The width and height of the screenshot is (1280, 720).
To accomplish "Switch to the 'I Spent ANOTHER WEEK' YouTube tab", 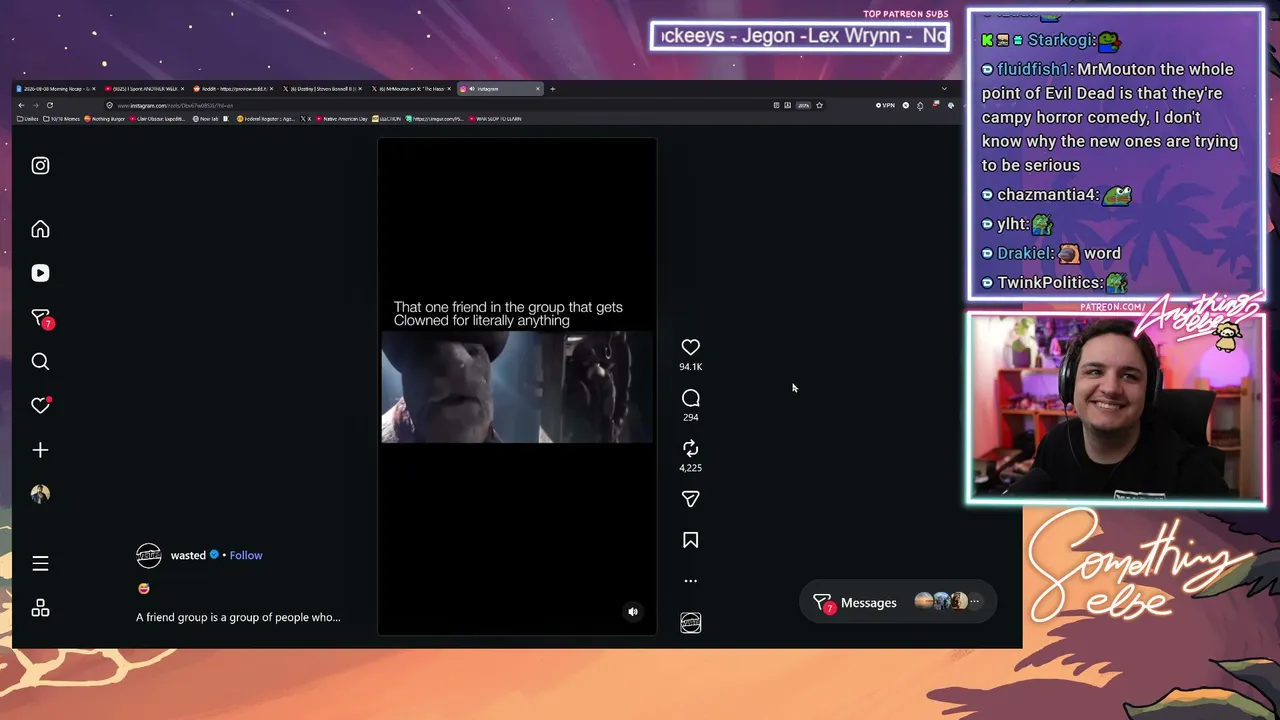I will point(143,89).
